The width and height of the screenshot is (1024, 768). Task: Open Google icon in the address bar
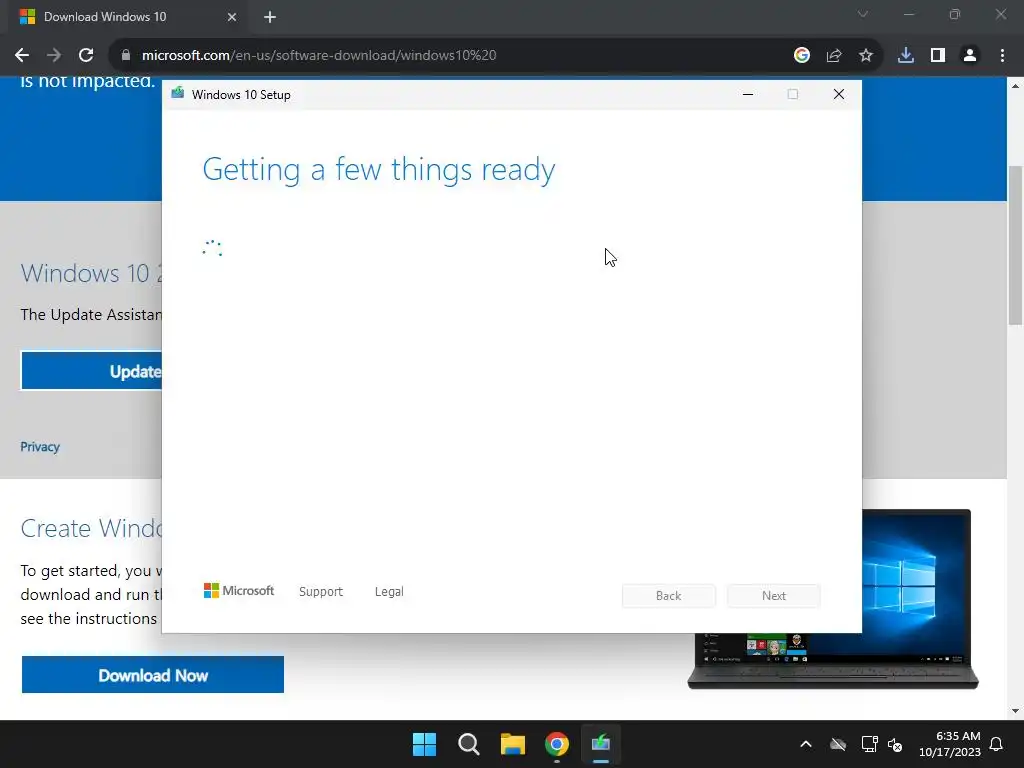[801, 56]
